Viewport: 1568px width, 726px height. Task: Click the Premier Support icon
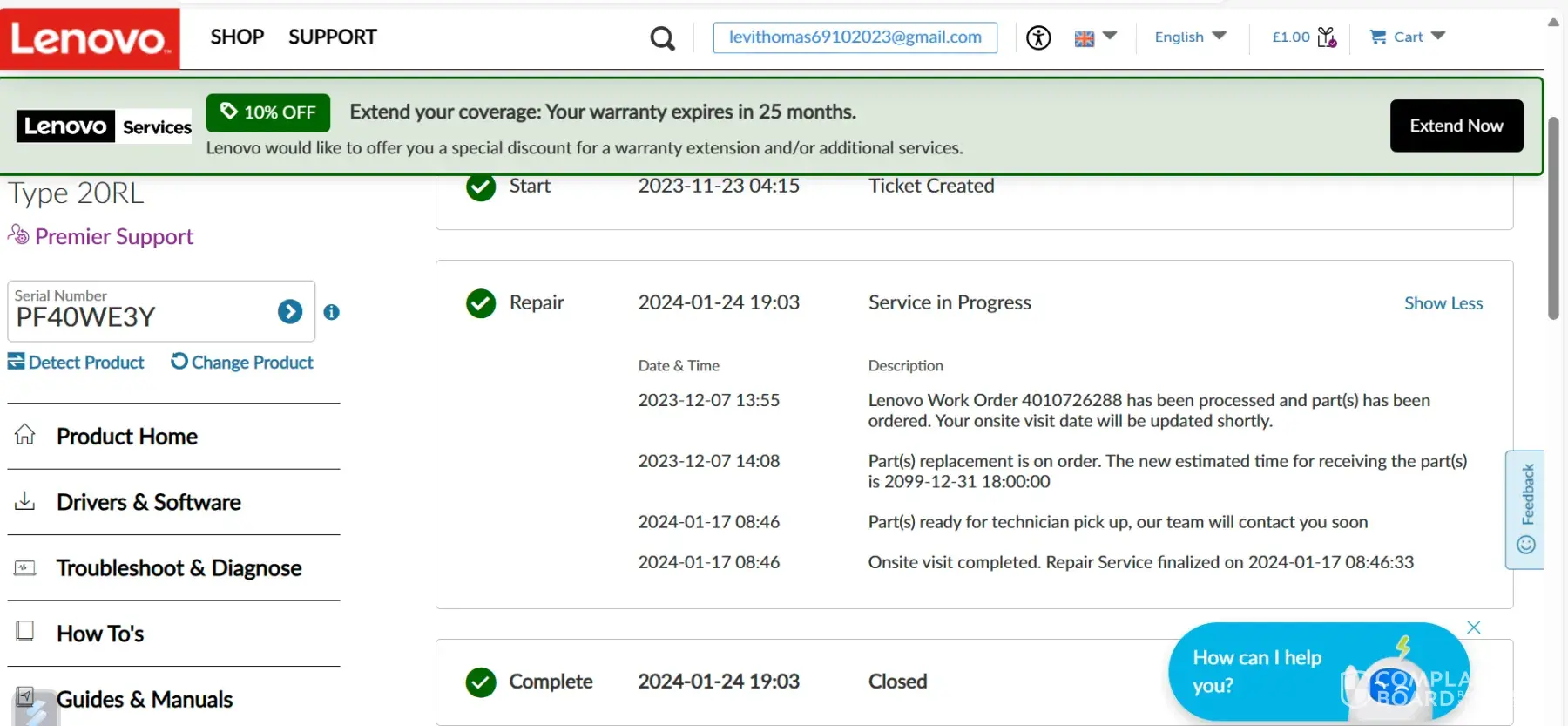18,234
